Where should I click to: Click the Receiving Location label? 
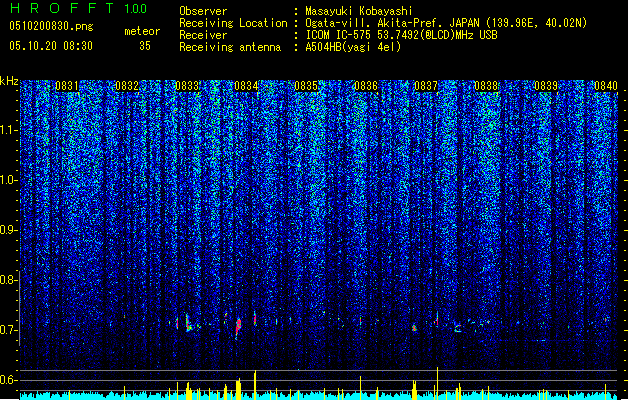pos(233,23)
